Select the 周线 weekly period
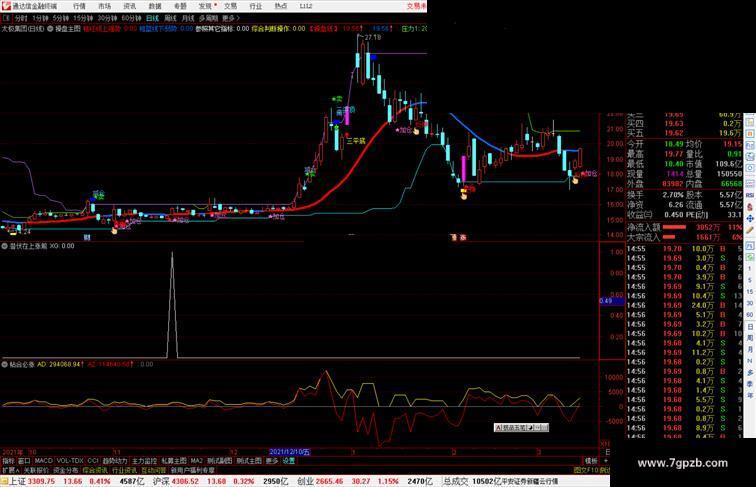Image resolution: width=756 pixels, height=487 pixels. (170, 18)
